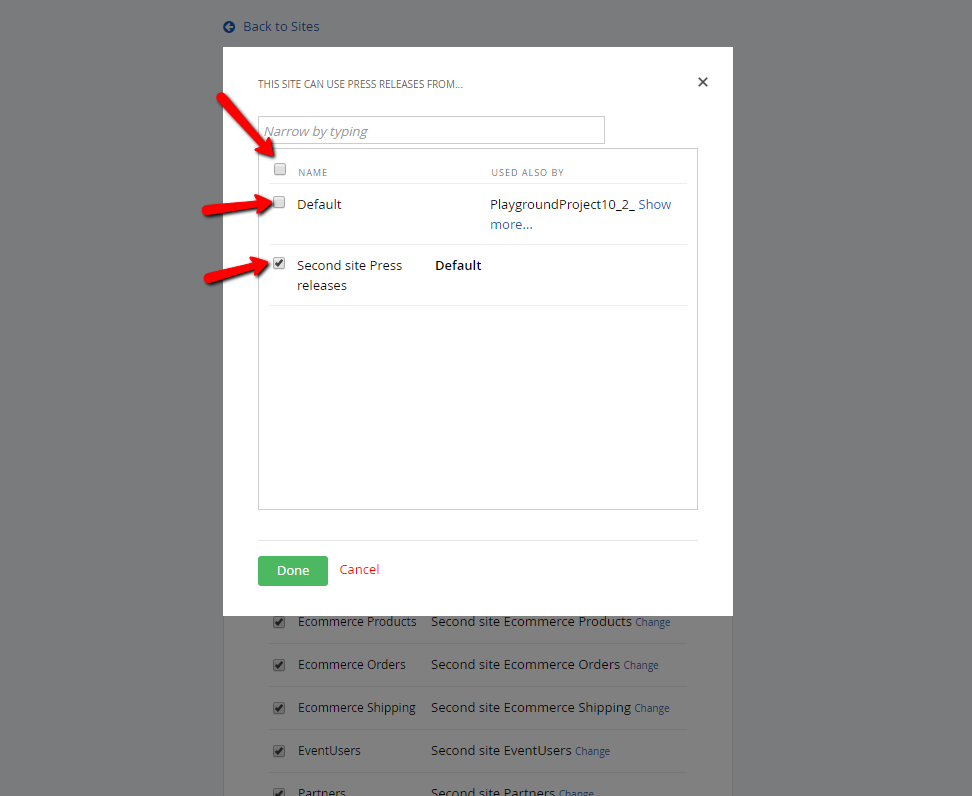This screenshot has height=796, width=972.
Task: Check the Default press releases checkbox
Action: pos(280,202)
